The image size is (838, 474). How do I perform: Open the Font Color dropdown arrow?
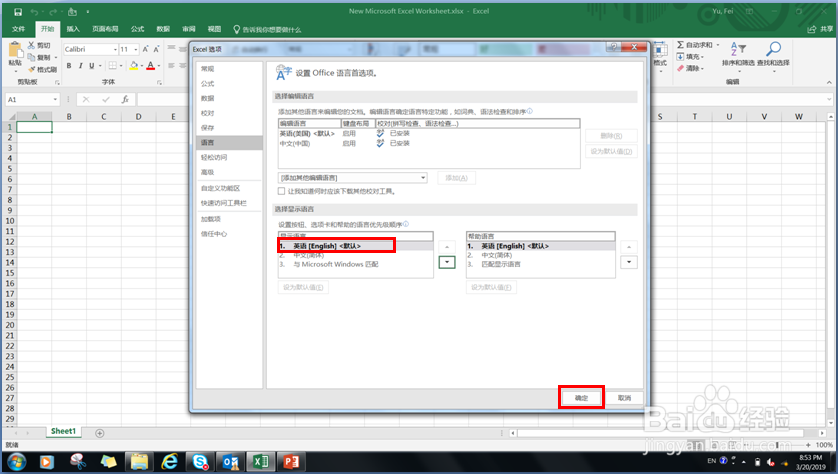click(x=159, y=66)
